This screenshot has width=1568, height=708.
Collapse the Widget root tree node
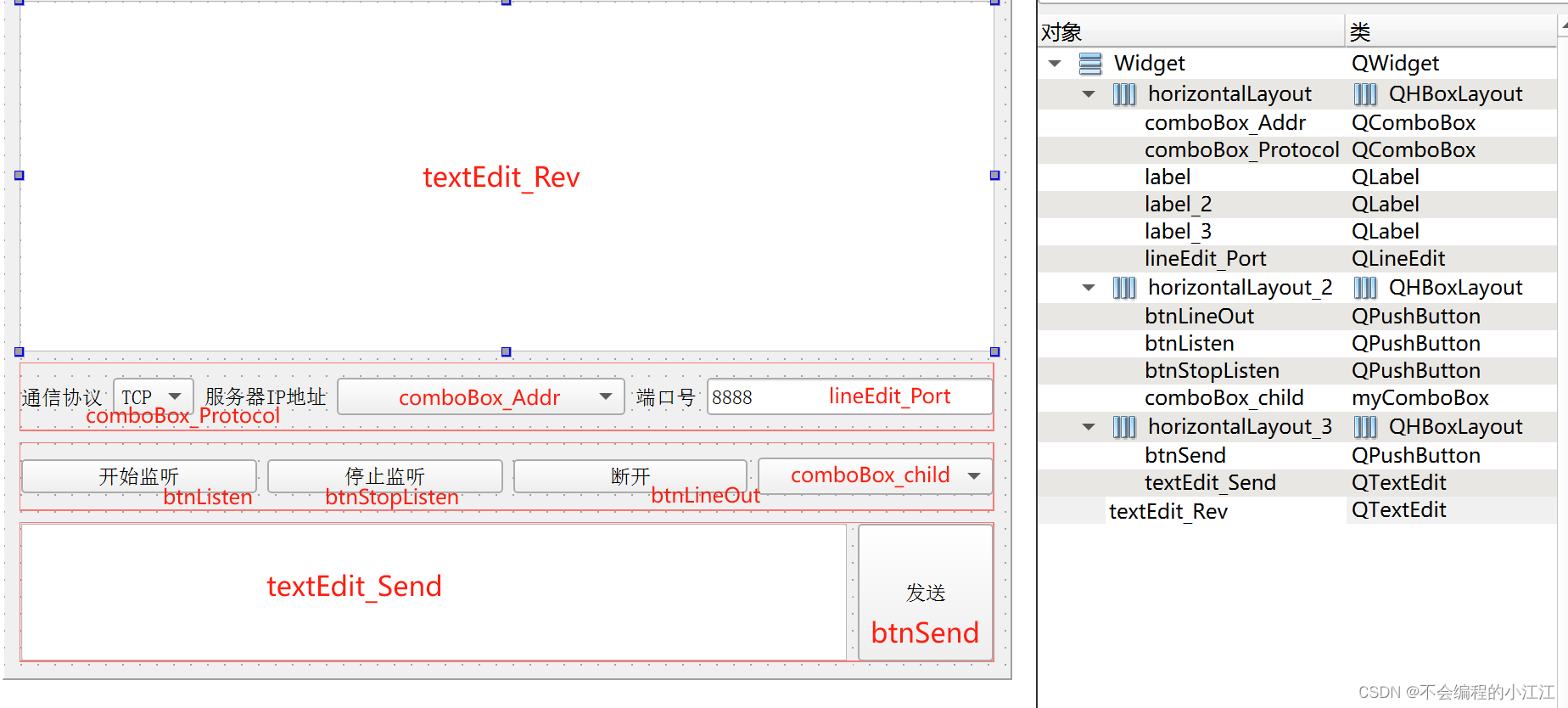click(x=1055, y=64)
